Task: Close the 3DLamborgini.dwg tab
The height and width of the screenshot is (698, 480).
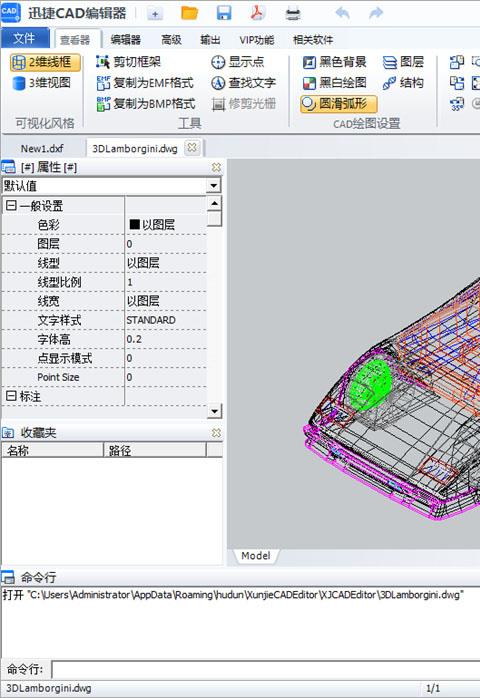Action: pos(192,147)
